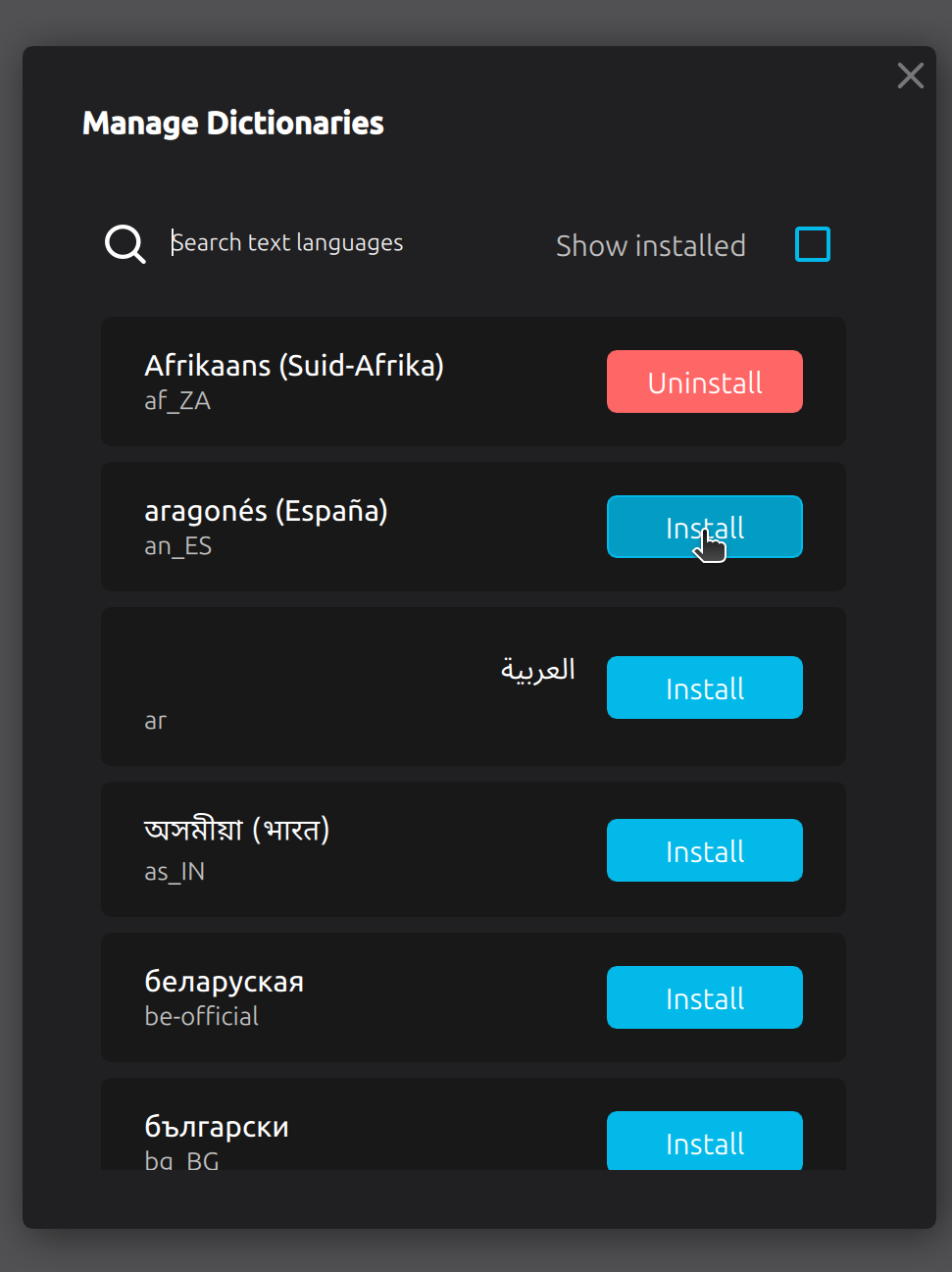
Task: Install the български dictionary
Action: click(705, 1142)
